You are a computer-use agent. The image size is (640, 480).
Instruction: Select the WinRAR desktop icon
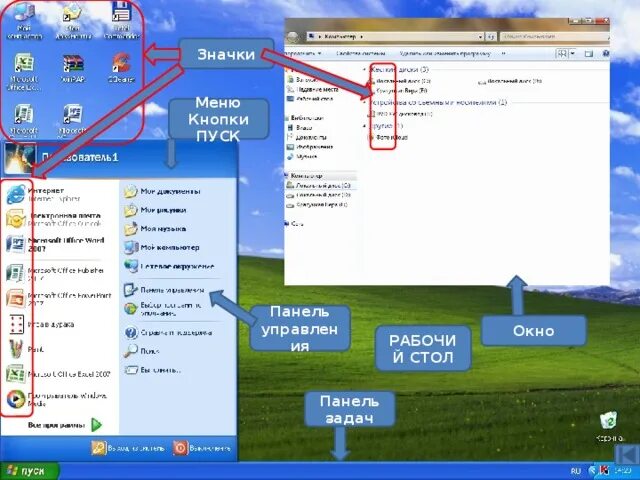click(x=73, y=69)
